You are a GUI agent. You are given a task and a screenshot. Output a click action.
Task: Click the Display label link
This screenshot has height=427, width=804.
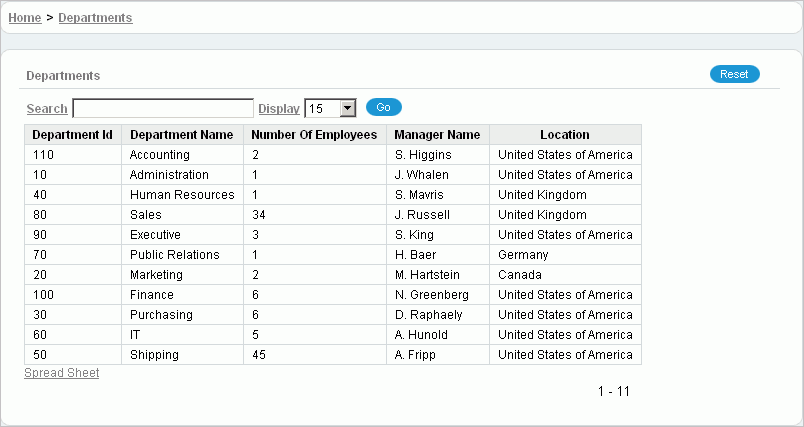279,108
